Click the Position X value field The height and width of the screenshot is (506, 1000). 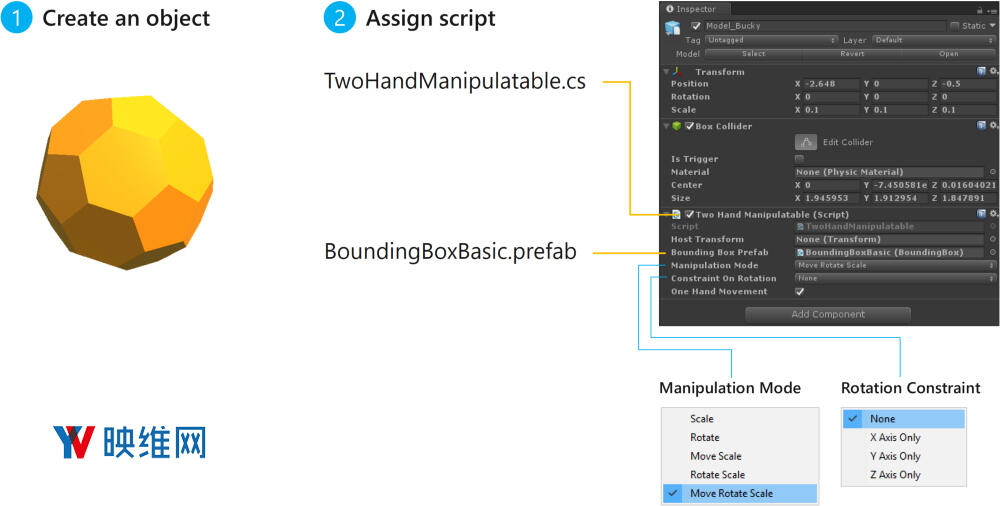pyautogui.click(x=829, y=84)
